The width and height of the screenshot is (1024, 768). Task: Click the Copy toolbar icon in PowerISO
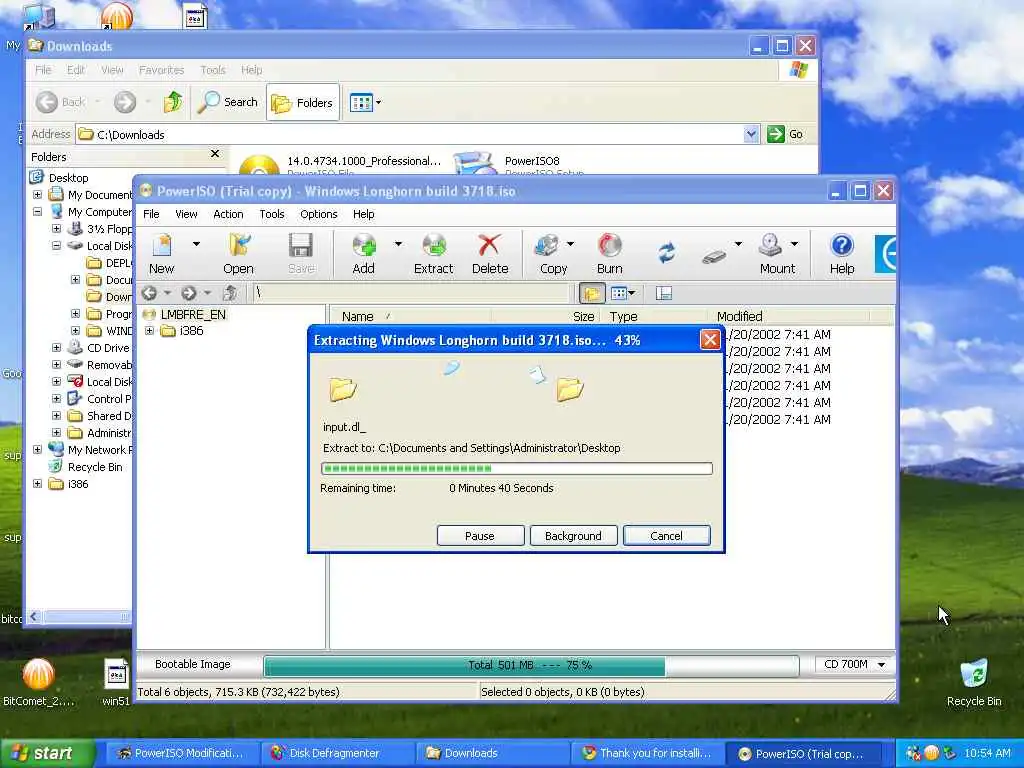coord(552,254)
